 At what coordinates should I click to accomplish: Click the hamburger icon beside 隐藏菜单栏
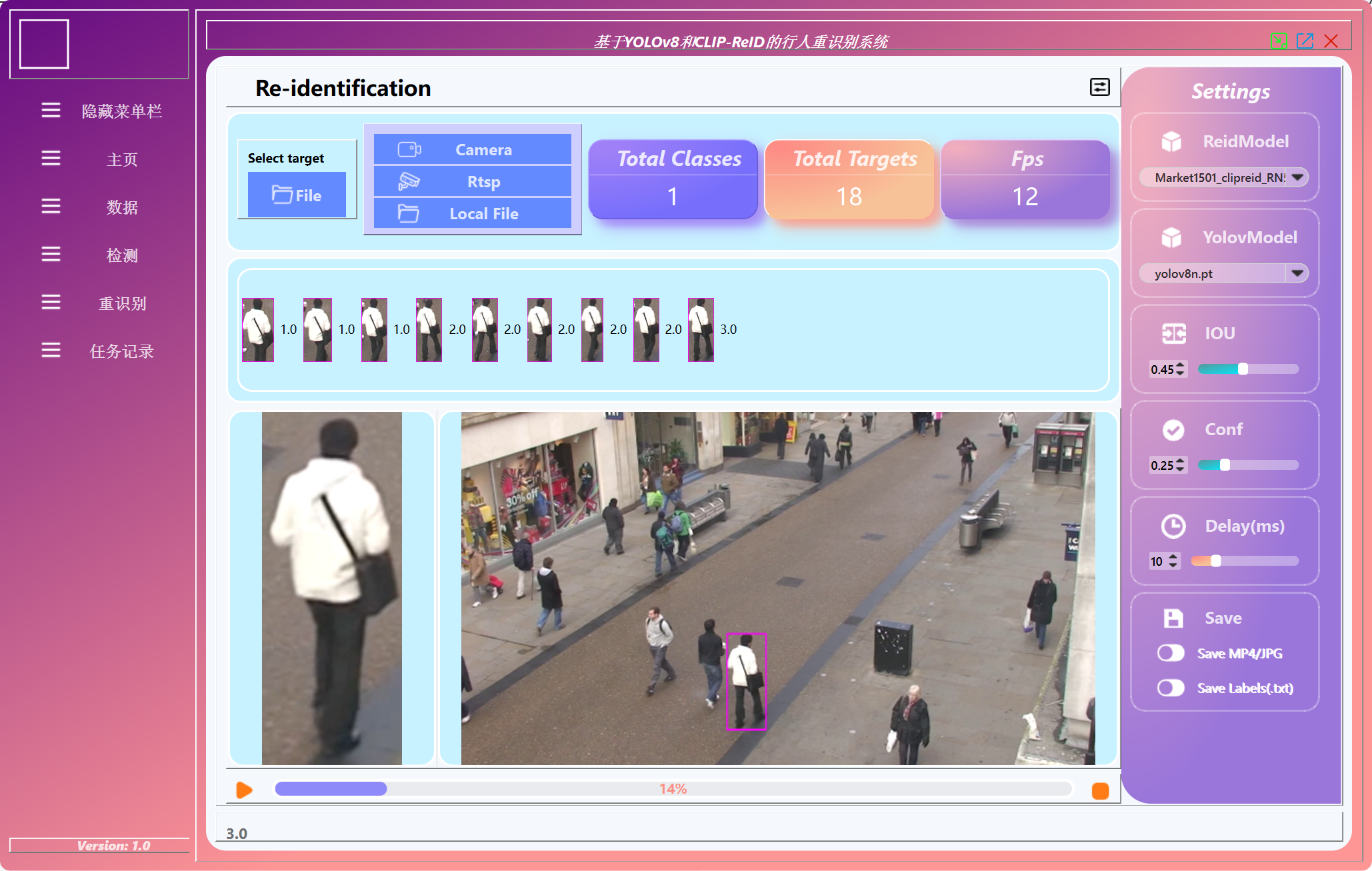(x=51, y=110)
